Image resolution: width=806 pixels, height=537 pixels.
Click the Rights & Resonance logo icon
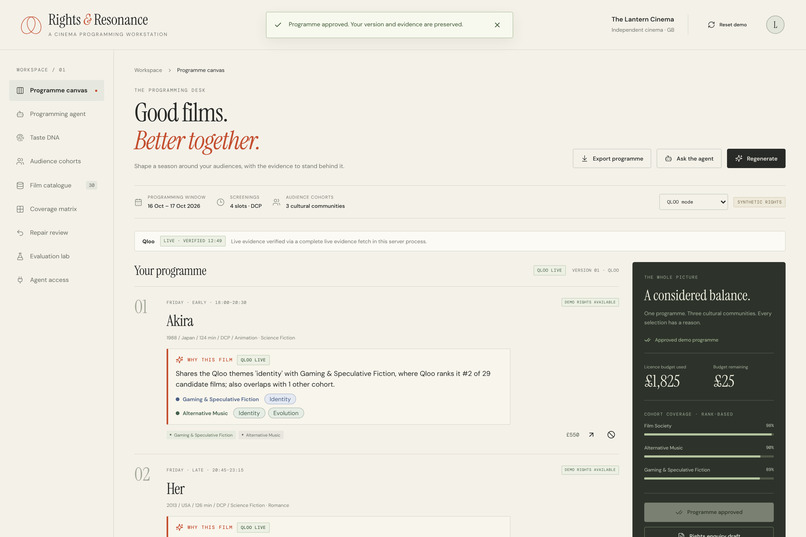31,25
